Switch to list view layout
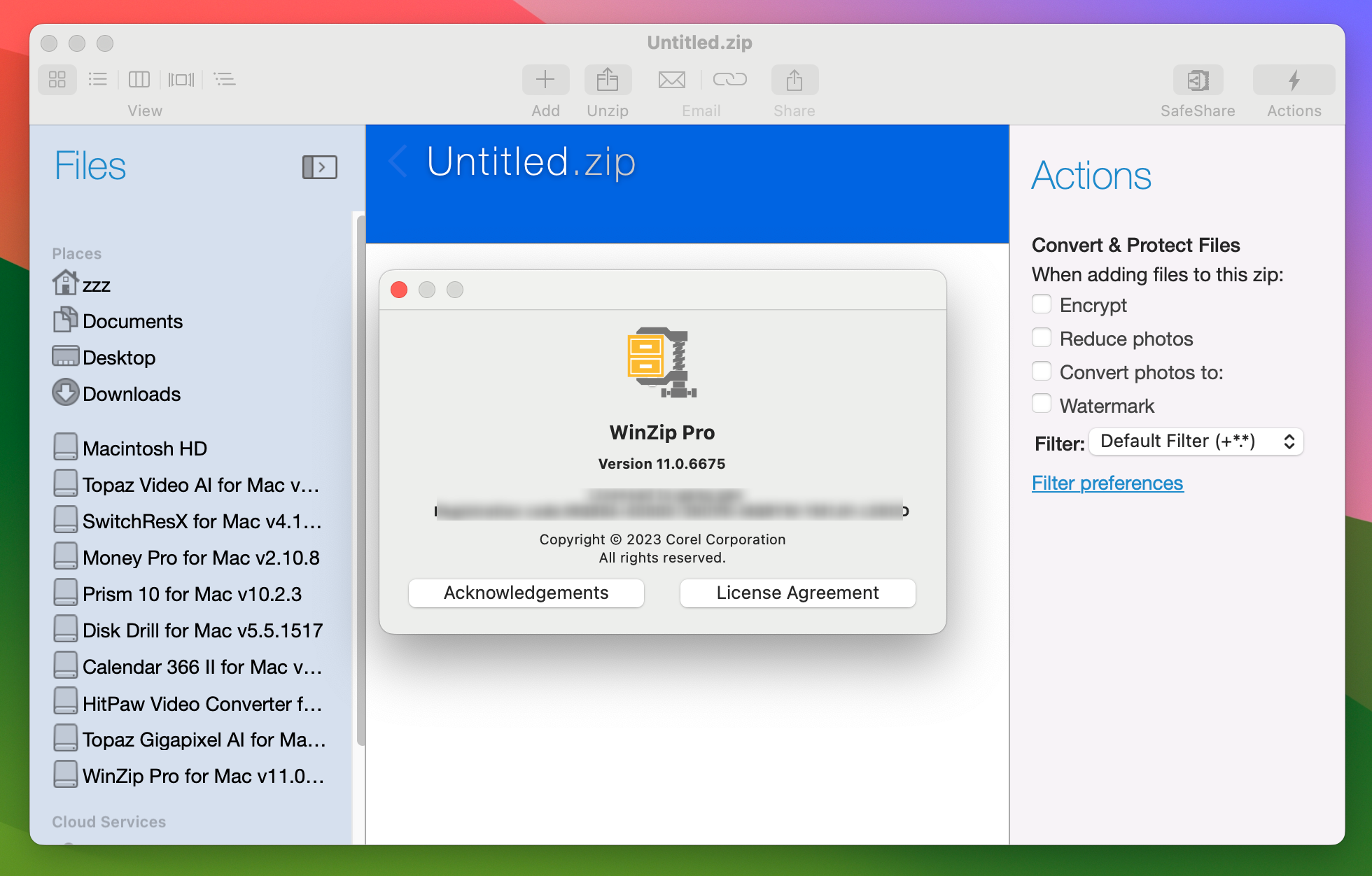The width and height of the screenshot is (1372, 876). point(98,79)
